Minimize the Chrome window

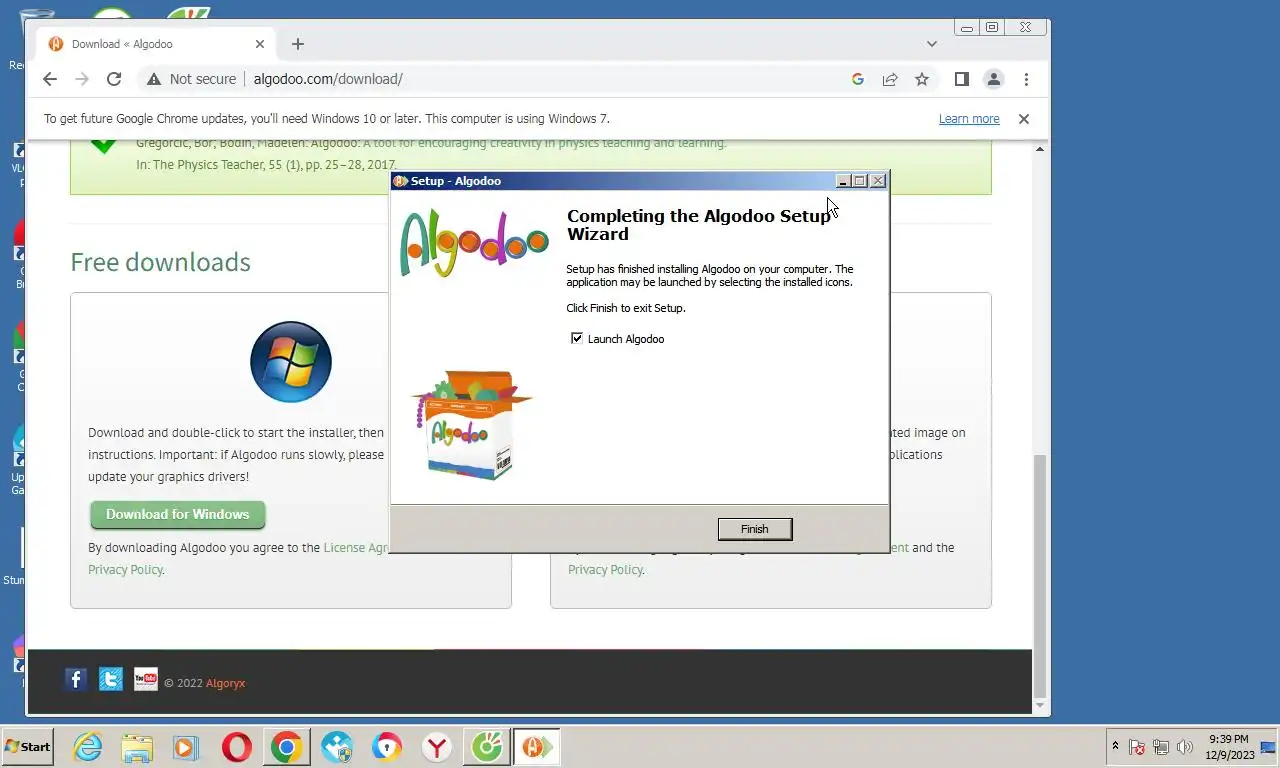[966, 28]
